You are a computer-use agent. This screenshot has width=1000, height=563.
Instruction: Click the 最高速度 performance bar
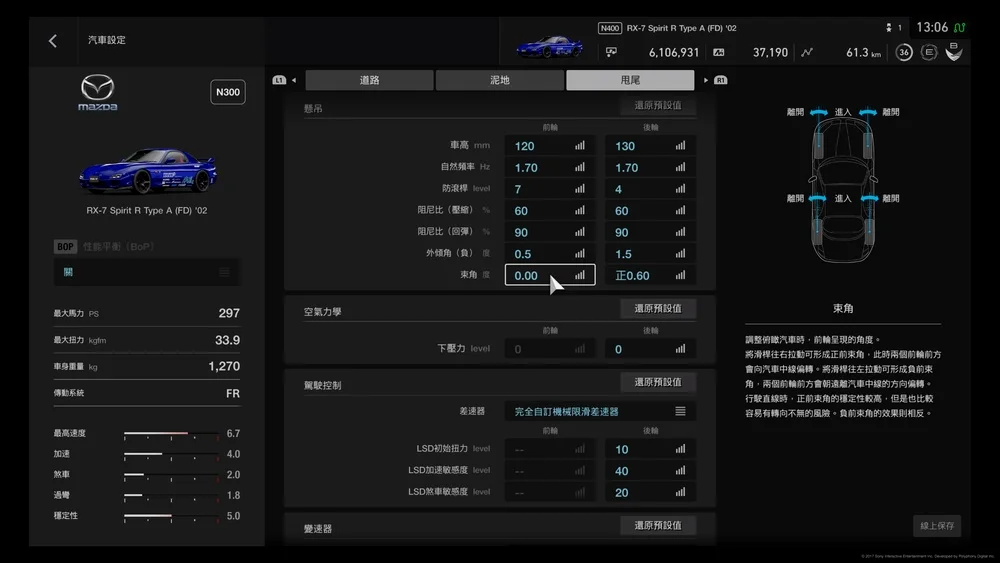(x=171, y=434)
